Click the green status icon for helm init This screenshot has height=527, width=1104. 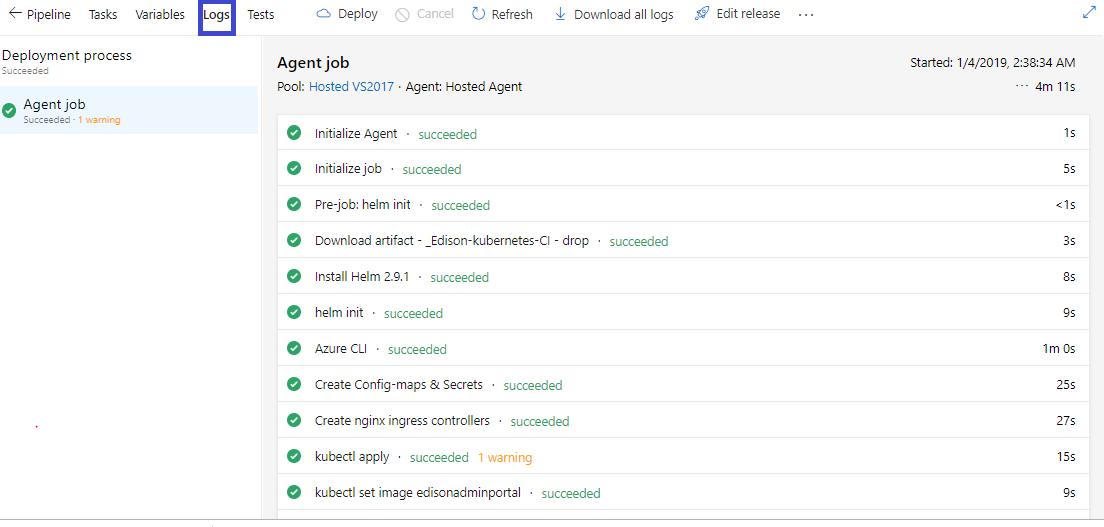coord(294,313)
